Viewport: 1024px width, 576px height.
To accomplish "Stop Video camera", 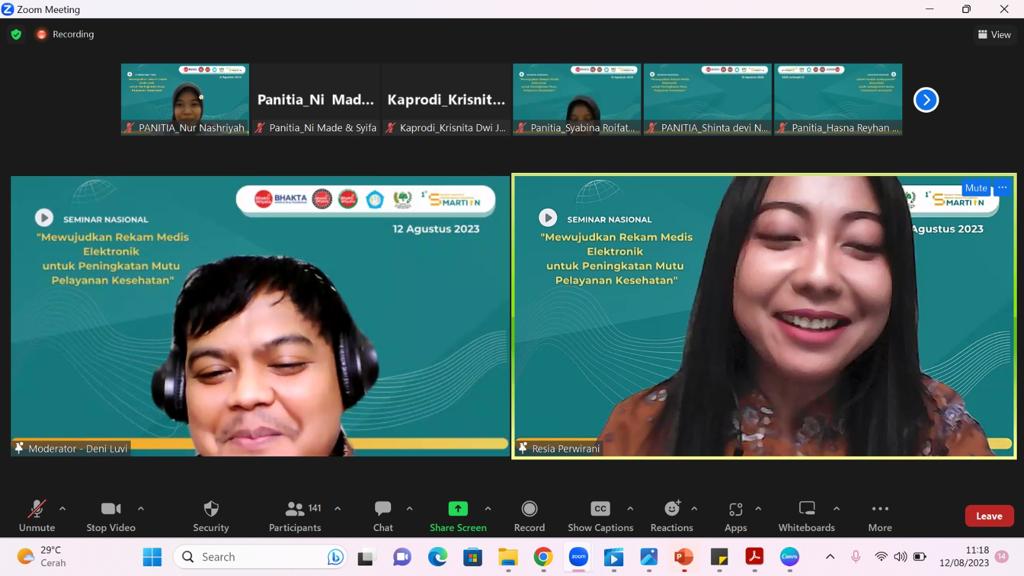I will point(110,515).
